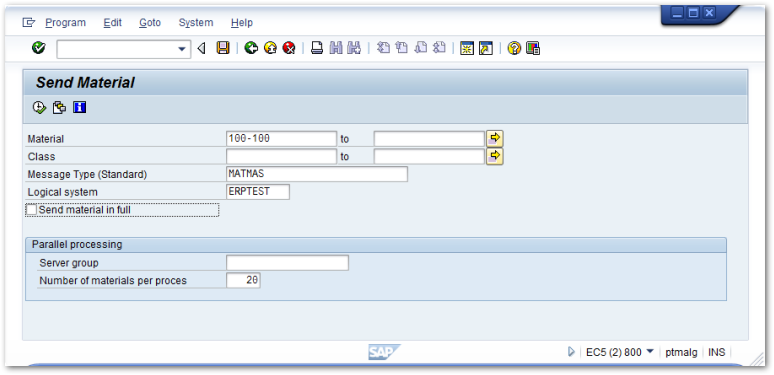Click the Logical system label
The width and height of the screenshot is (774, 375).
point(63,192)
